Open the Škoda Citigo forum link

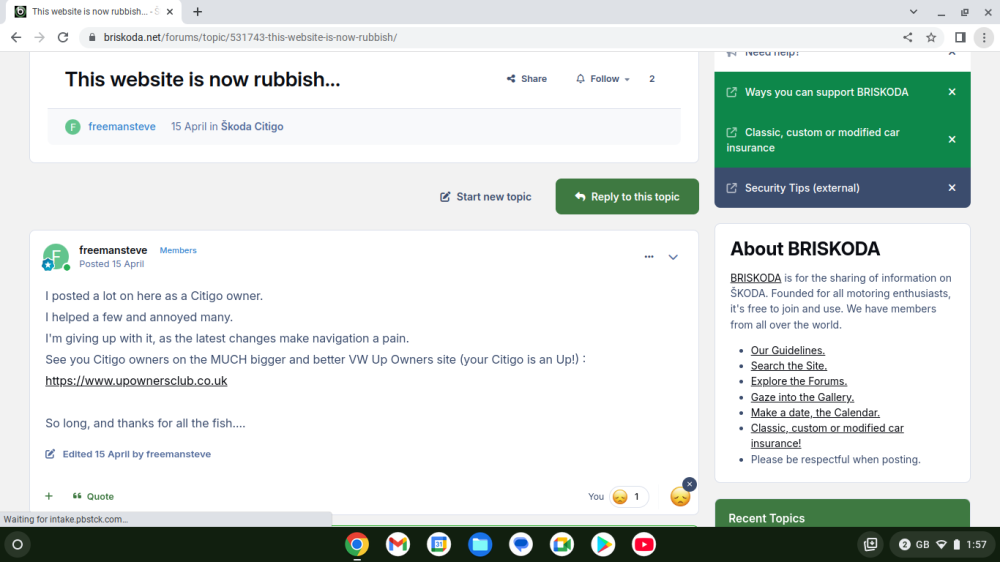click(x=252, y=126)
